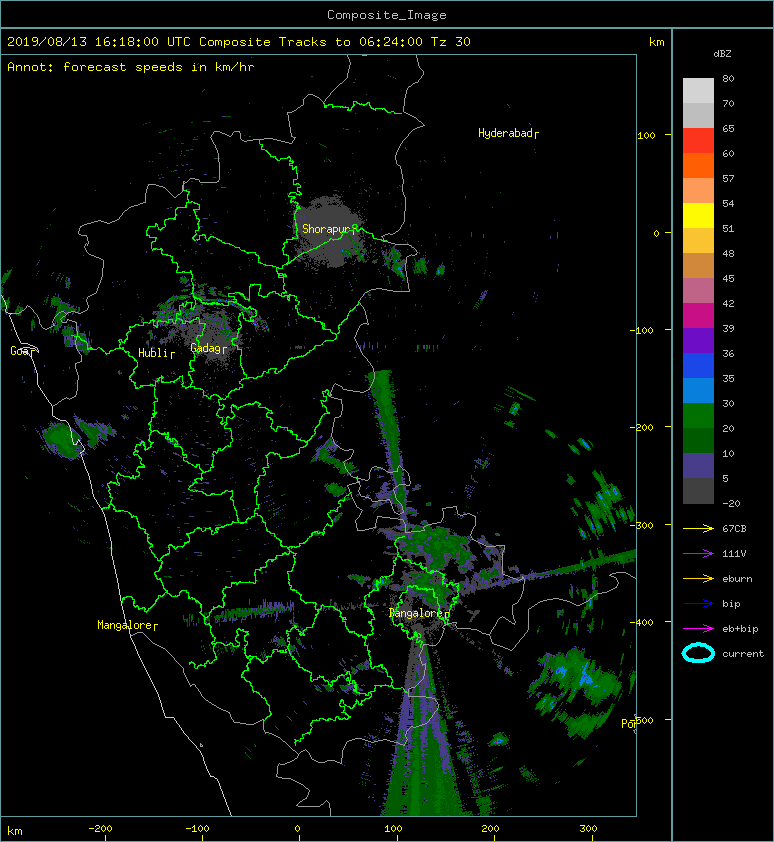
Task: Click the '200' horizontal axis tick label
Action: pos(490,829)
